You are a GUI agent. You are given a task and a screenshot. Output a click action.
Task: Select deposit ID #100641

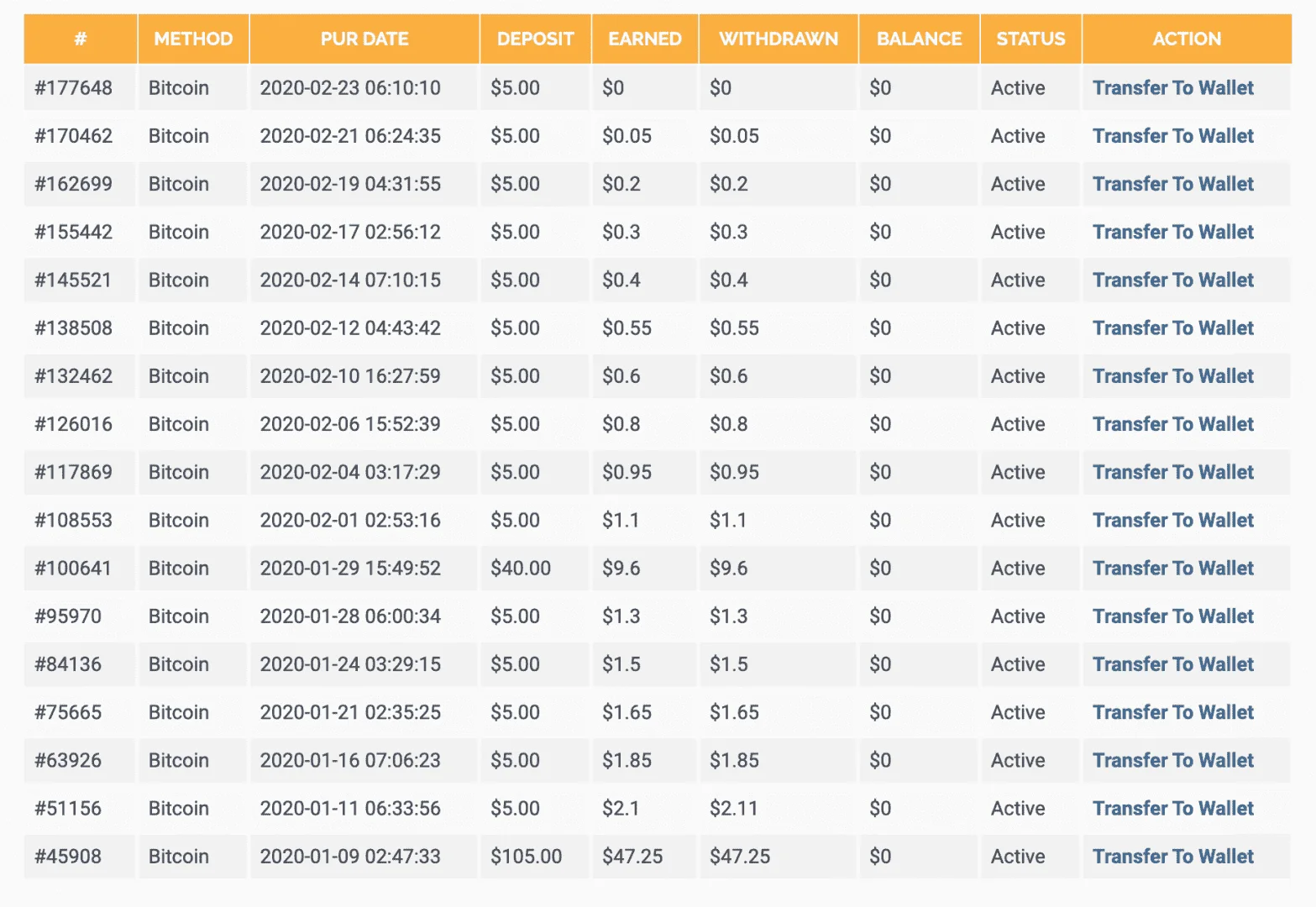point(72,569)
